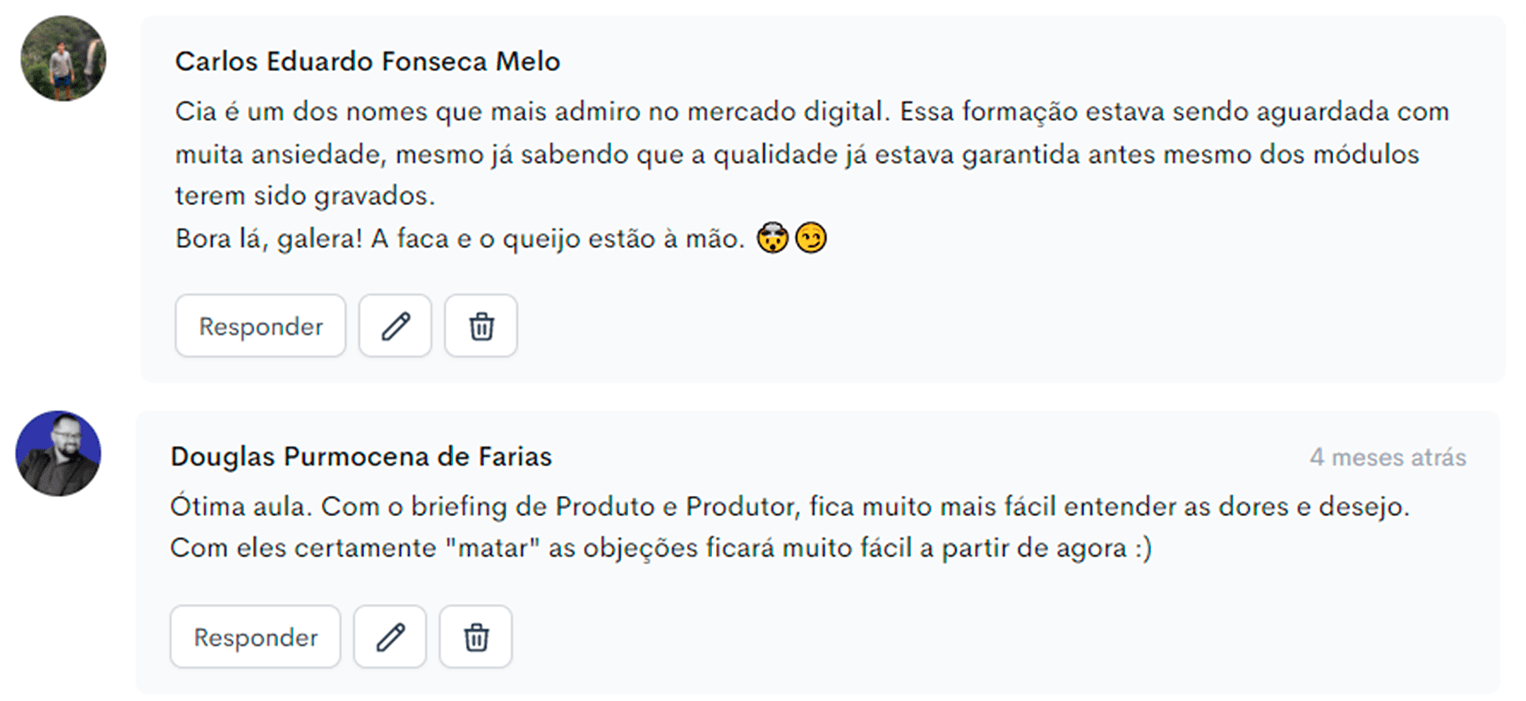Click the exploding head emoji
1526x701 pixels.
(773, 239)
